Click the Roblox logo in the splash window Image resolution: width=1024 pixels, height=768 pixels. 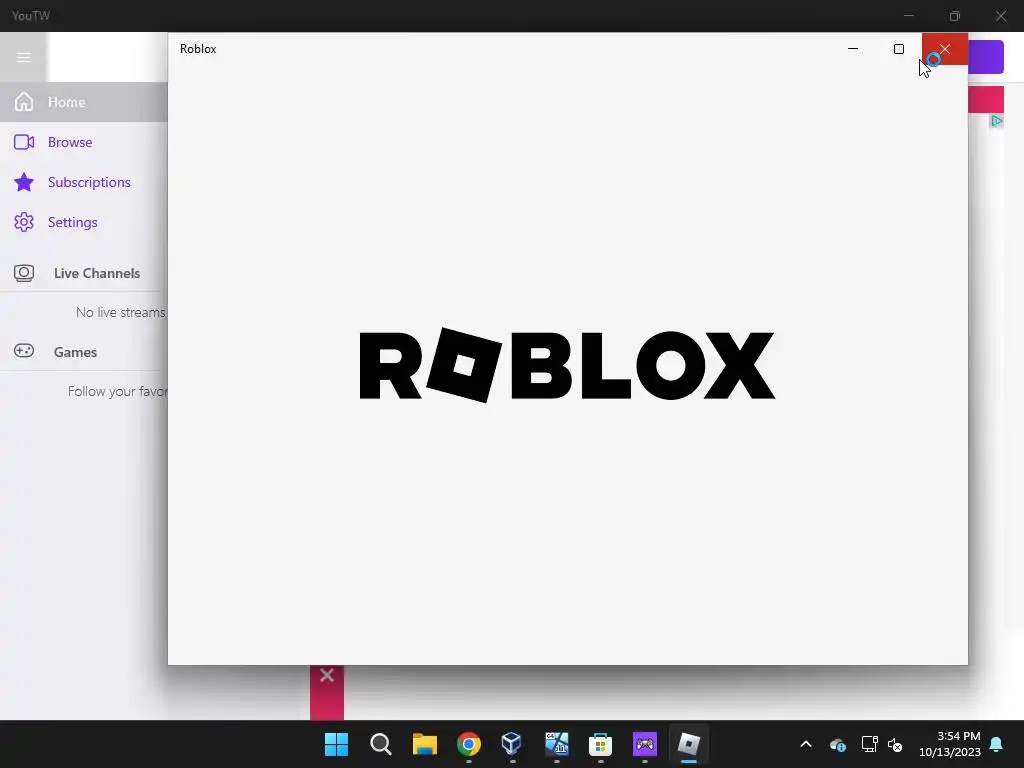[567, 365]
